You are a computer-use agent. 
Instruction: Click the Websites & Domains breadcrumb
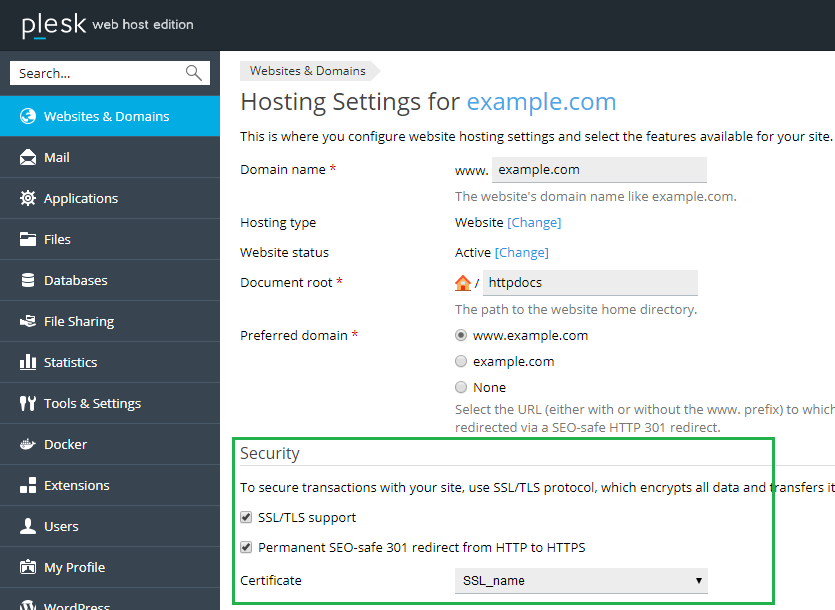pos(308,70)
